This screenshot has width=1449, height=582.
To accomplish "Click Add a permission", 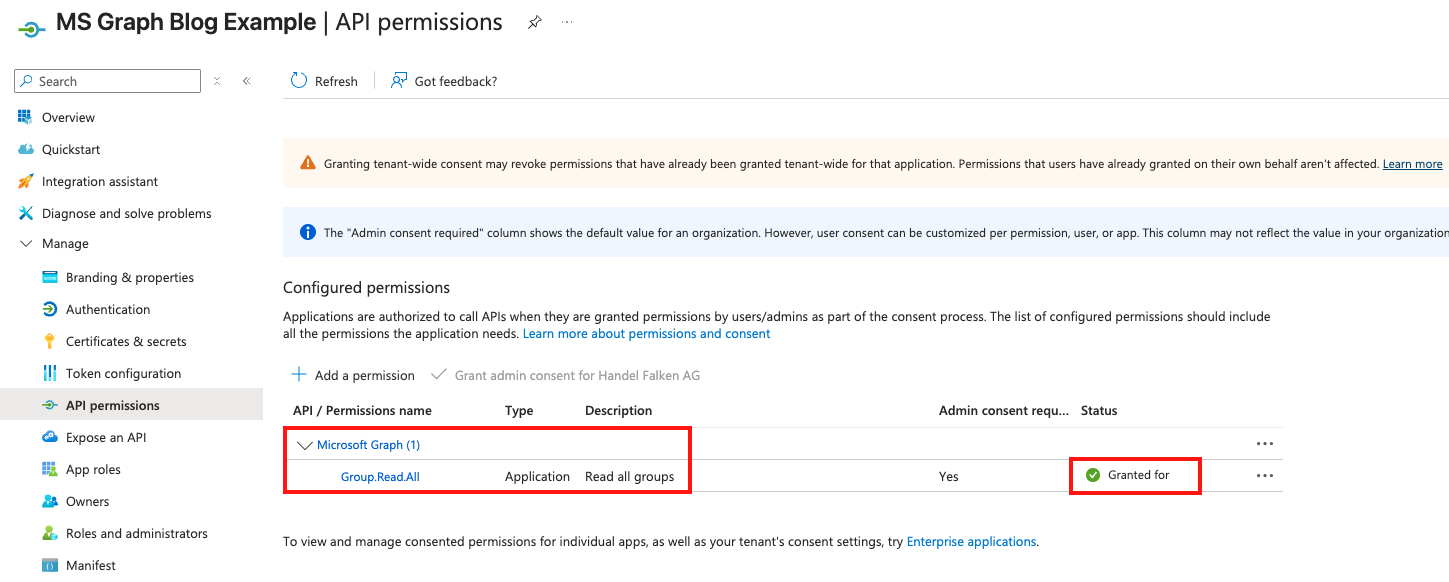I will (x=353, y=375).
